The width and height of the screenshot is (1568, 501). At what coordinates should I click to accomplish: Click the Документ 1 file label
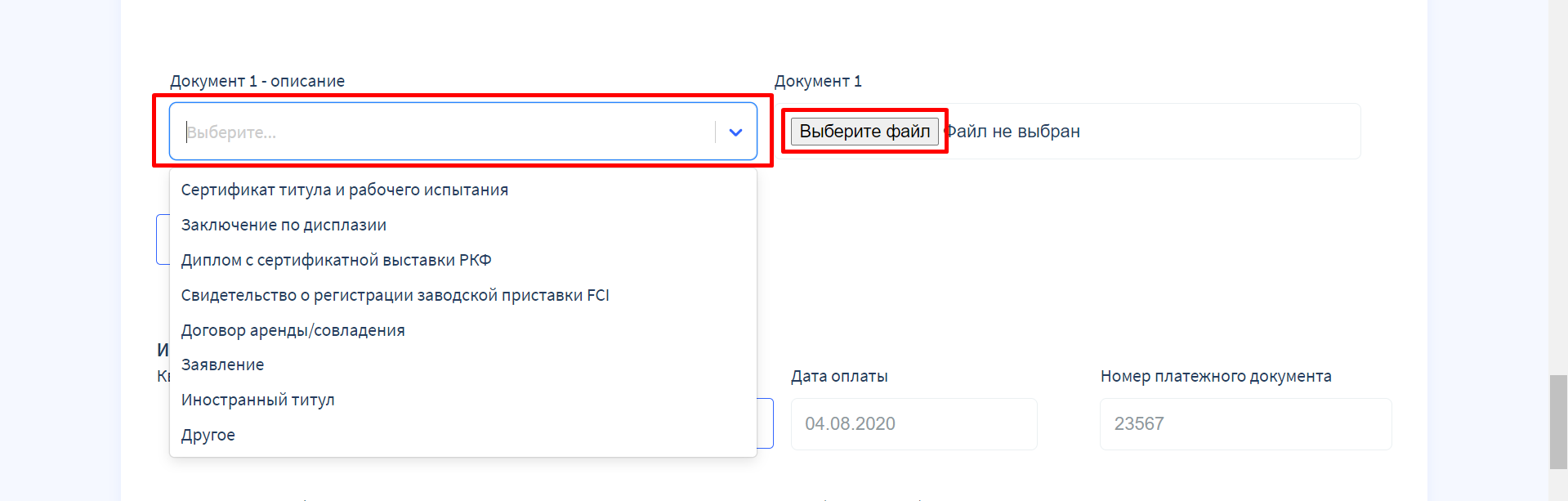817,81
